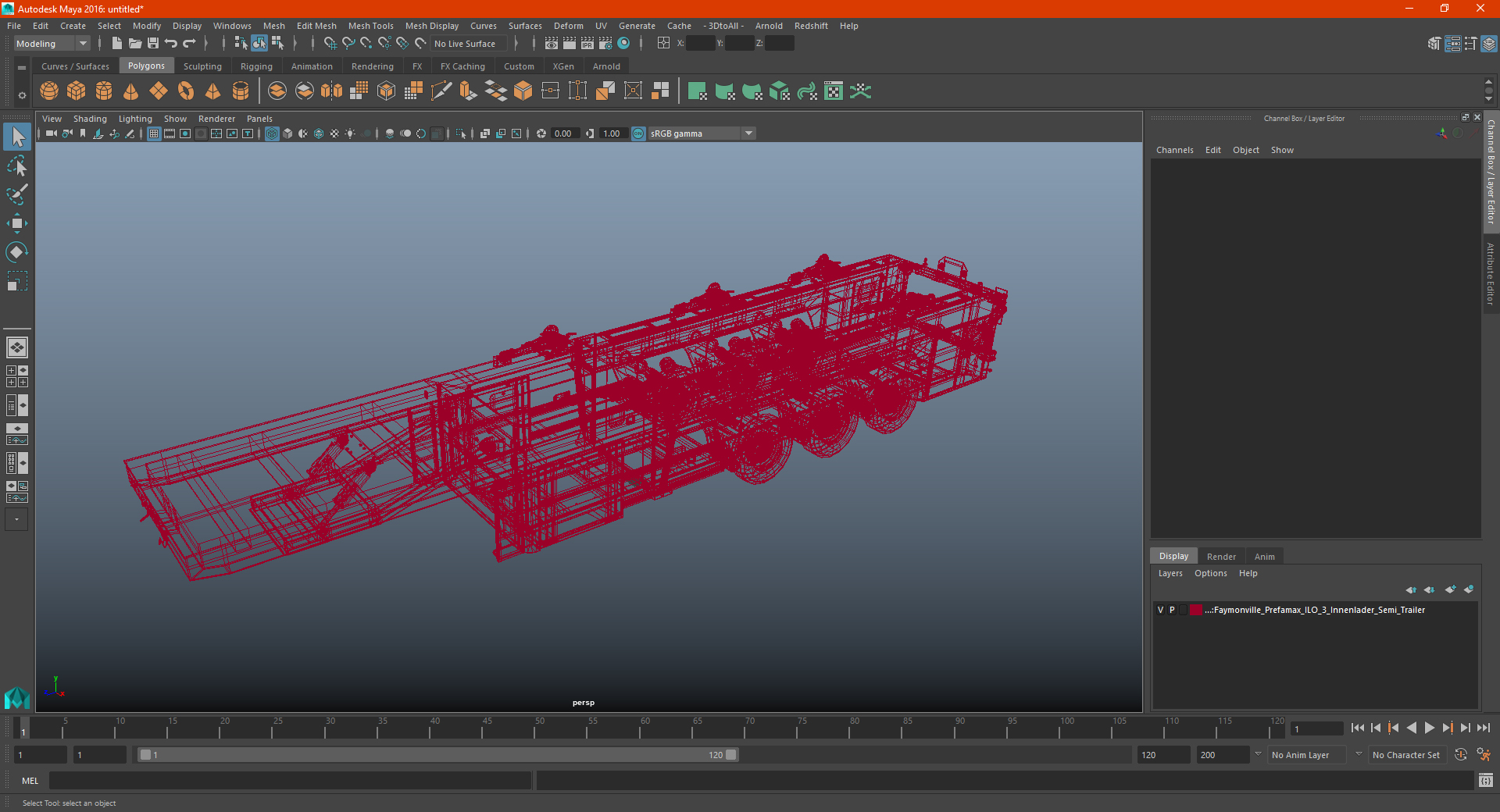Viewport: 1500px width, 812px height.
Task: Click the Undo arrow icon
Action: coord(171,44)
